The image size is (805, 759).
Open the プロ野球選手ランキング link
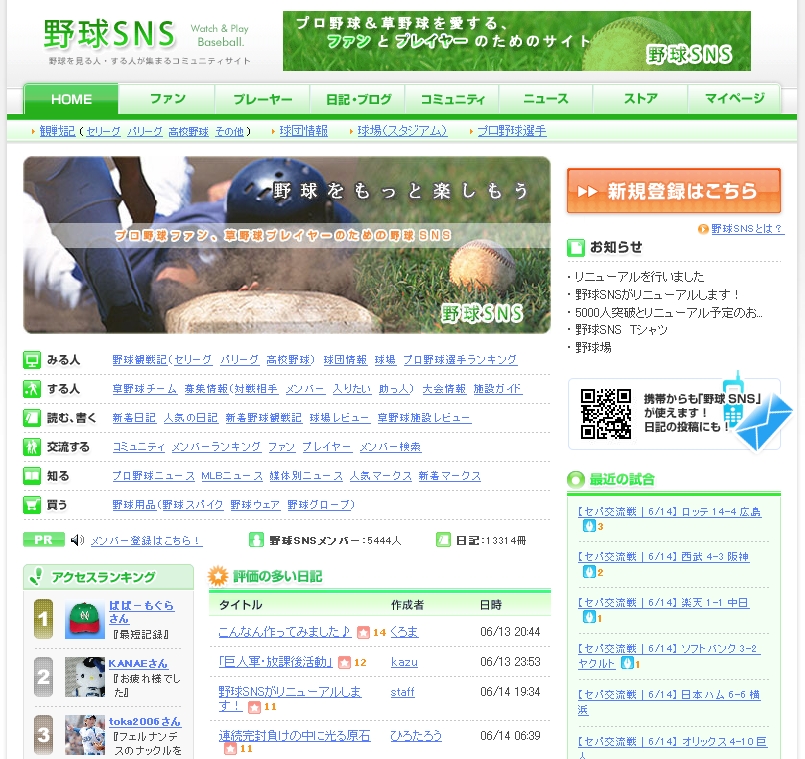460,359
